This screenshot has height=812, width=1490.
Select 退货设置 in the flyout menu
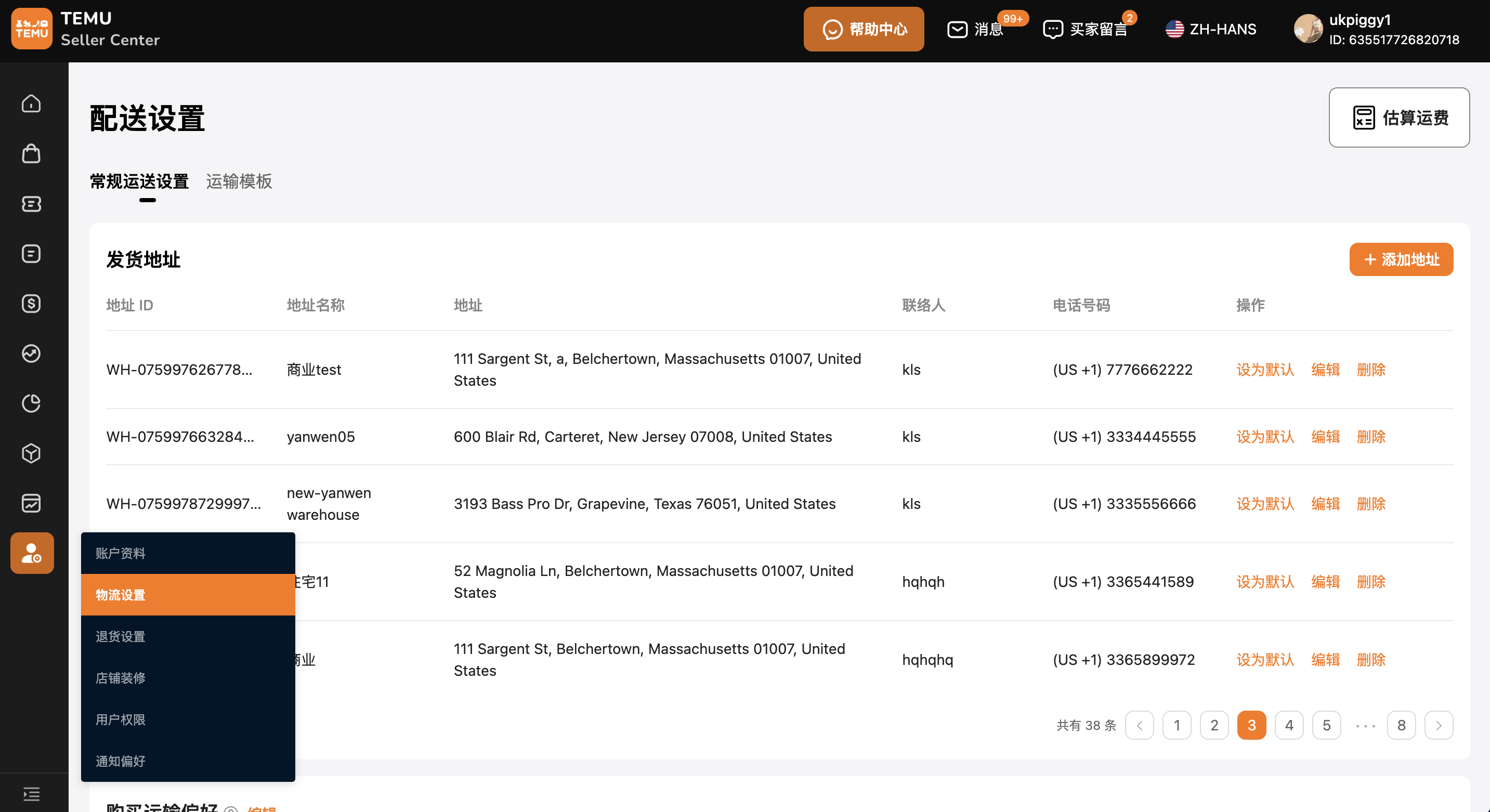[x=120, y=636]
